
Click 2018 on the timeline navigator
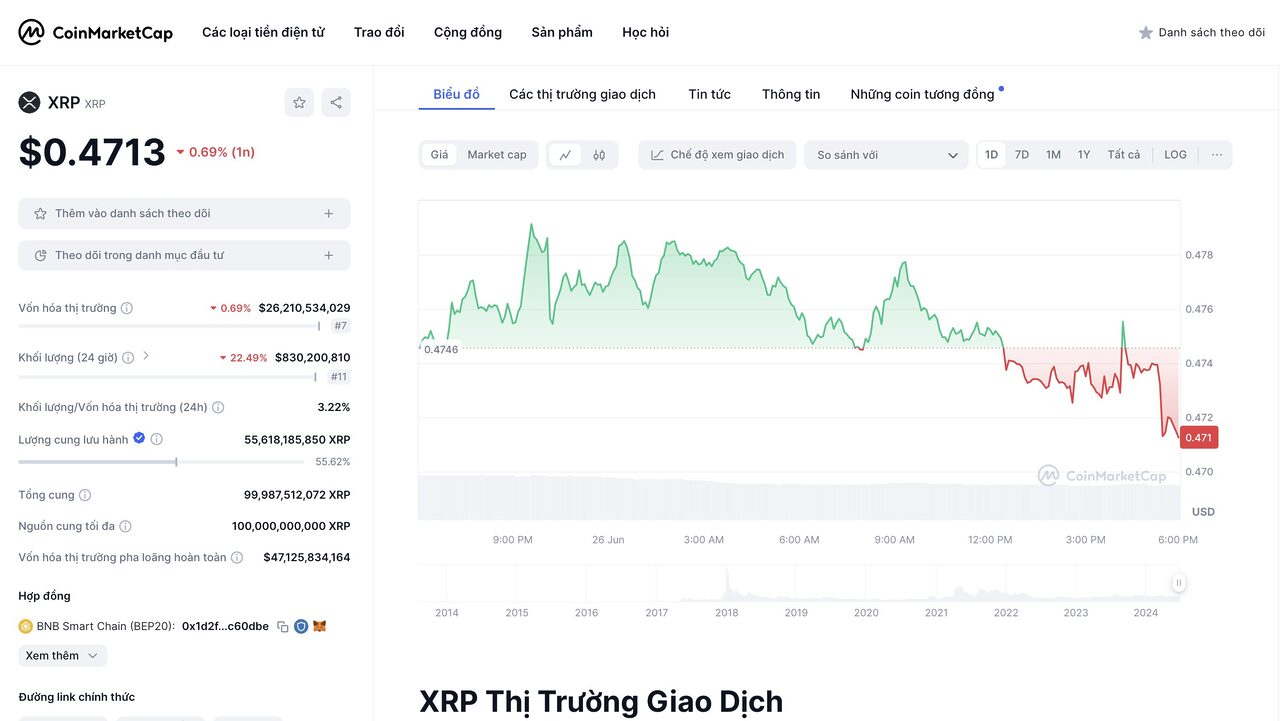click(727, 612)
